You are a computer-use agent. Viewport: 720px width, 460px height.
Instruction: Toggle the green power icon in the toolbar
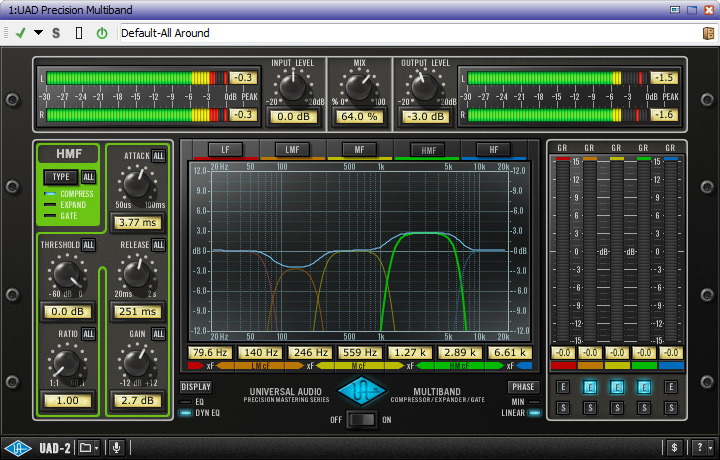coord(102,33)
